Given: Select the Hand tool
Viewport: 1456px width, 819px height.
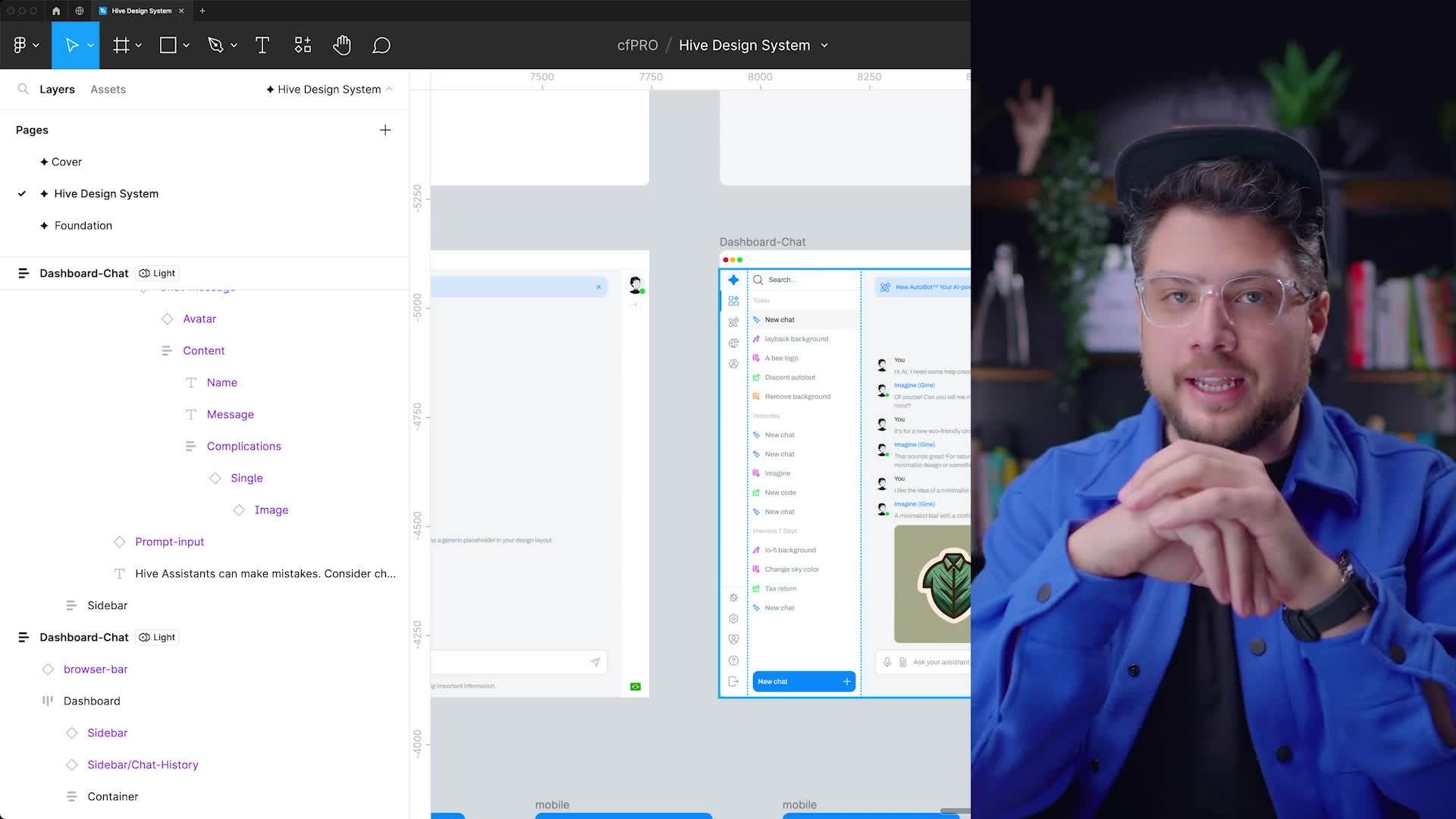Looking at the screenshot, I should [342, 45].
